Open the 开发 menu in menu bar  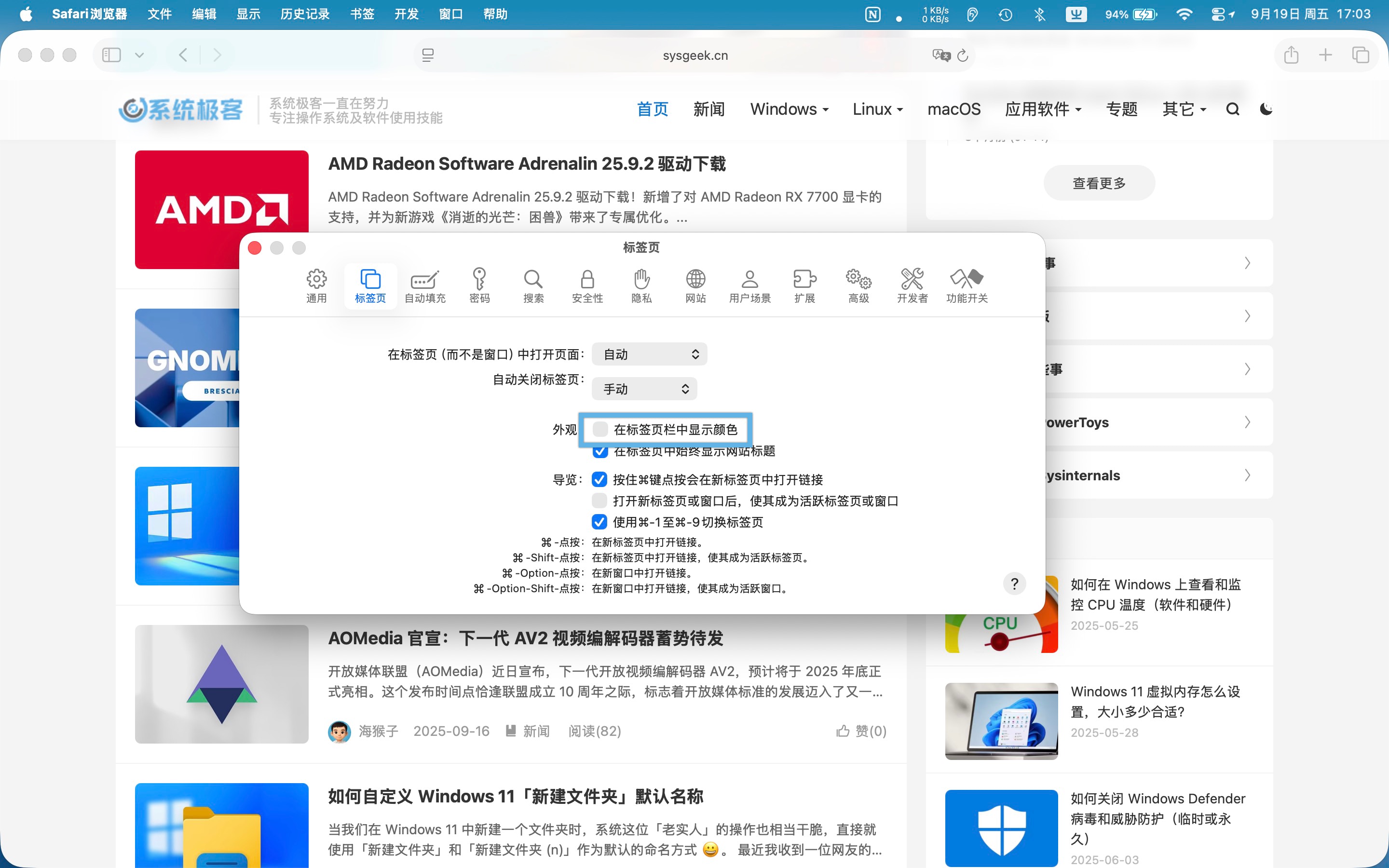tap(407, 14)
